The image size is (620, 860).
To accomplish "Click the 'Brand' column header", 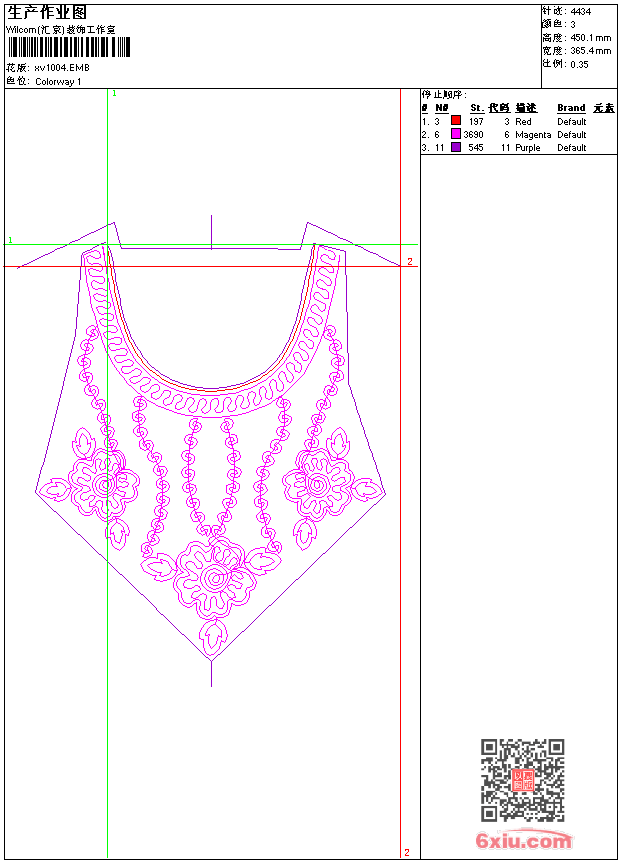I will pos(571,108).
